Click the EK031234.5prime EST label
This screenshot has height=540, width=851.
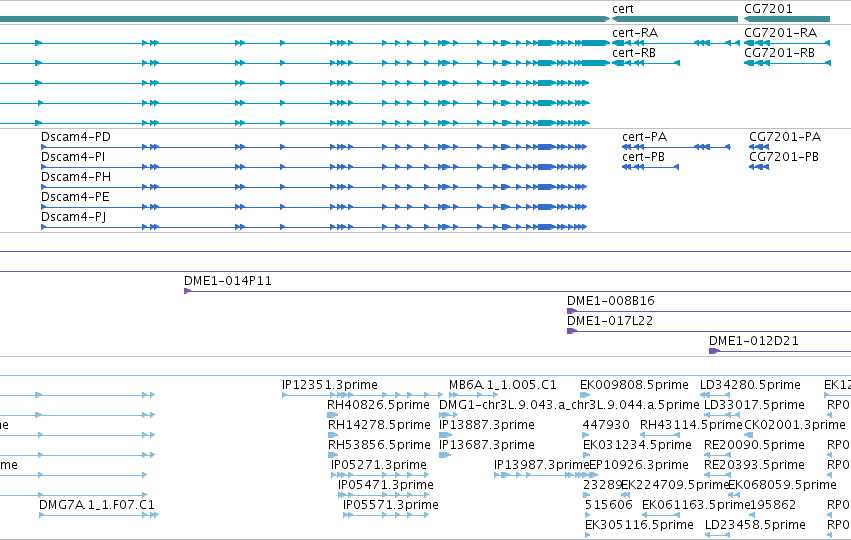(x=637, y=445)
